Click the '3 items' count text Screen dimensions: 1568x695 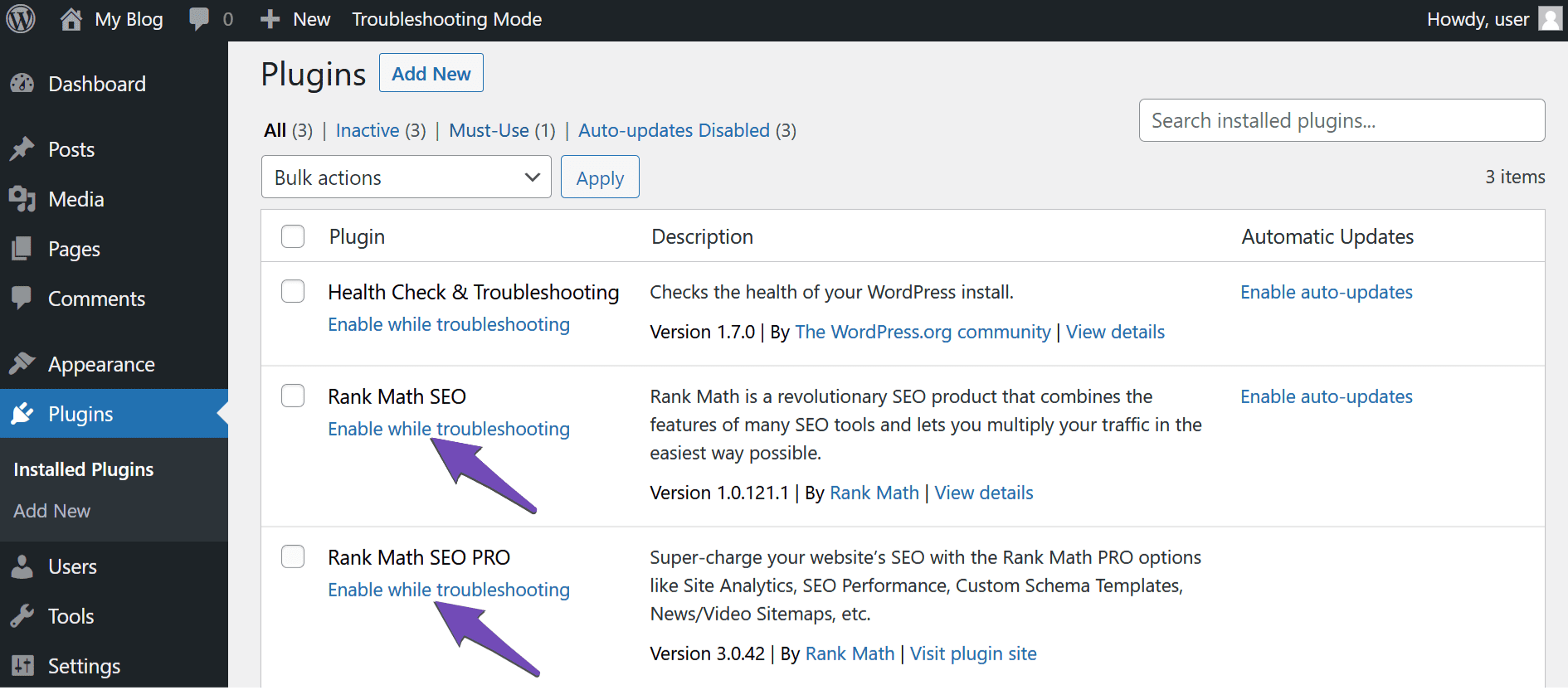(x=1515, y=177)
